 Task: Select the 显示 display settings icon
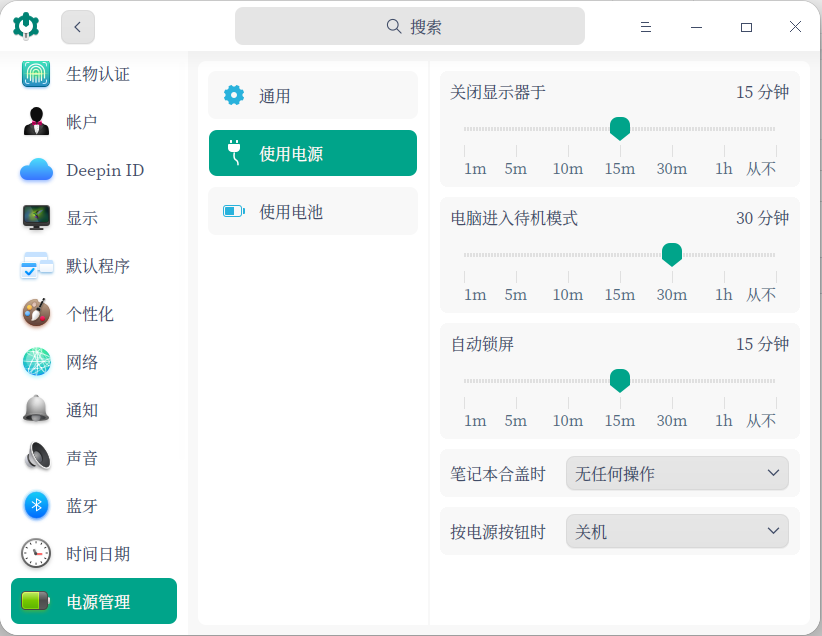click(36, 218)
